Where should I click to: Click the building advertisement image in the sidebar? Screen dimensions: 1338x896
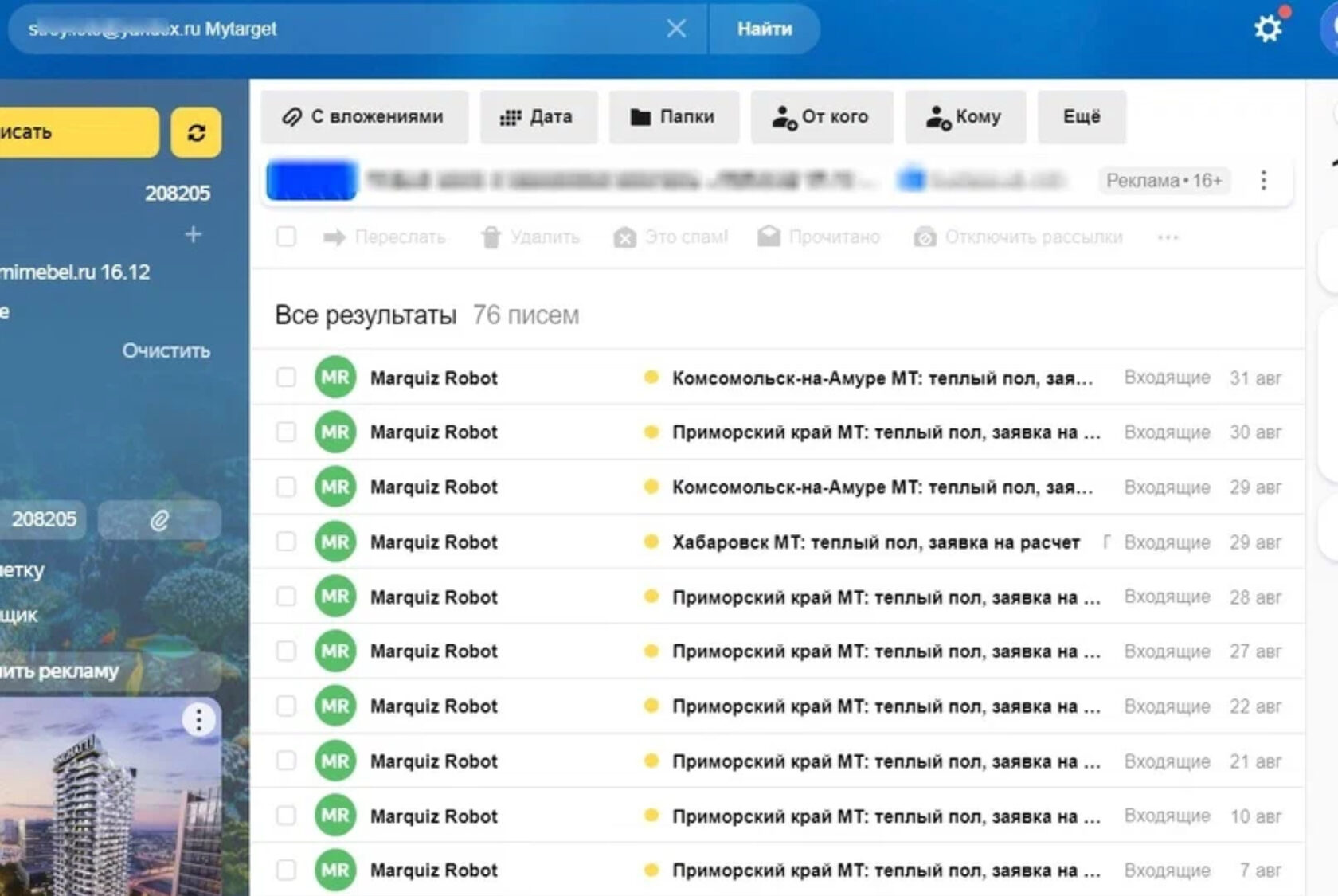click(x=110, y=796)
